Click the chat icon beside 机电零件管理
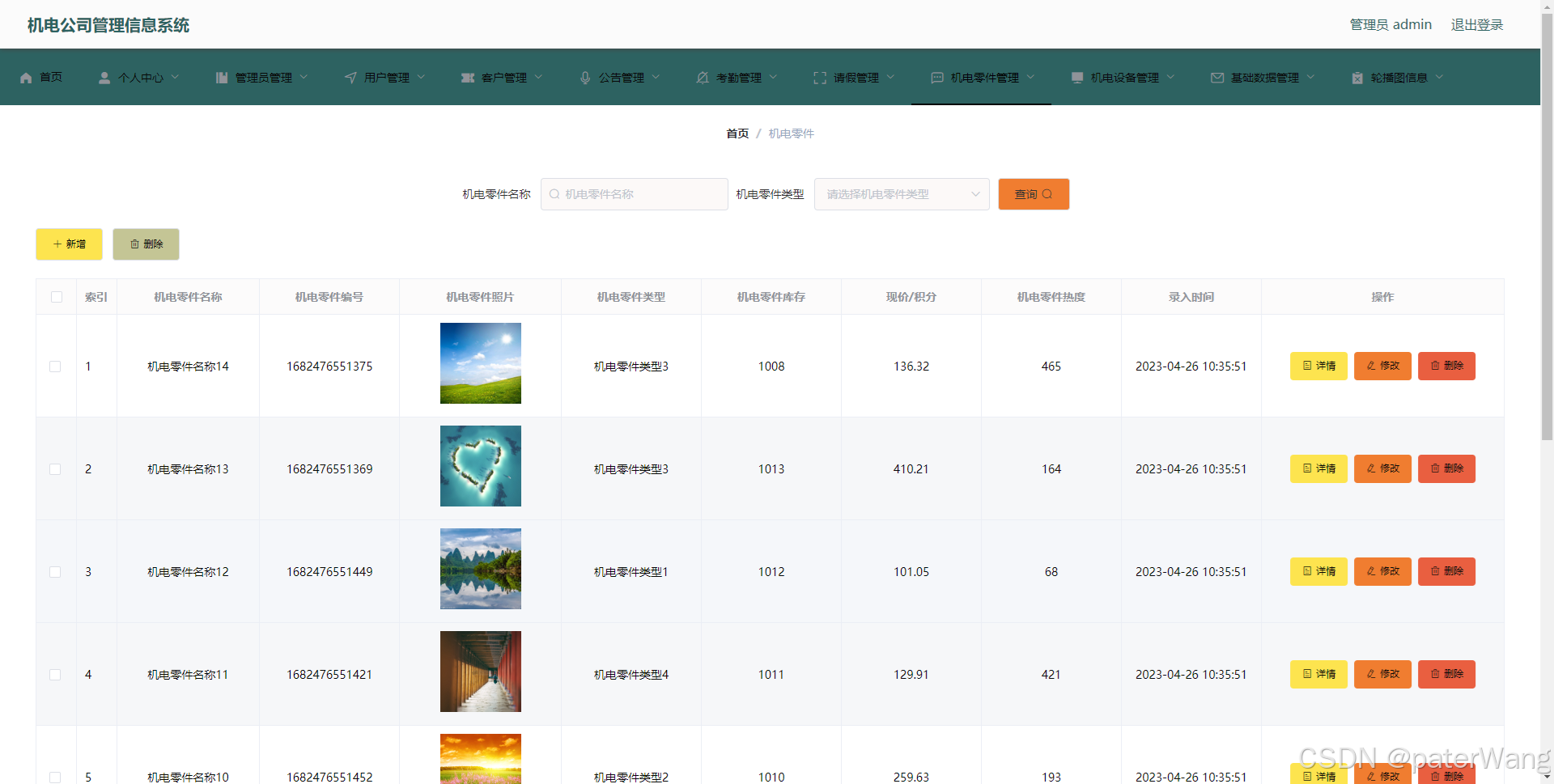The width and height of the screenshot is (1554, 784). click(937, 78)
